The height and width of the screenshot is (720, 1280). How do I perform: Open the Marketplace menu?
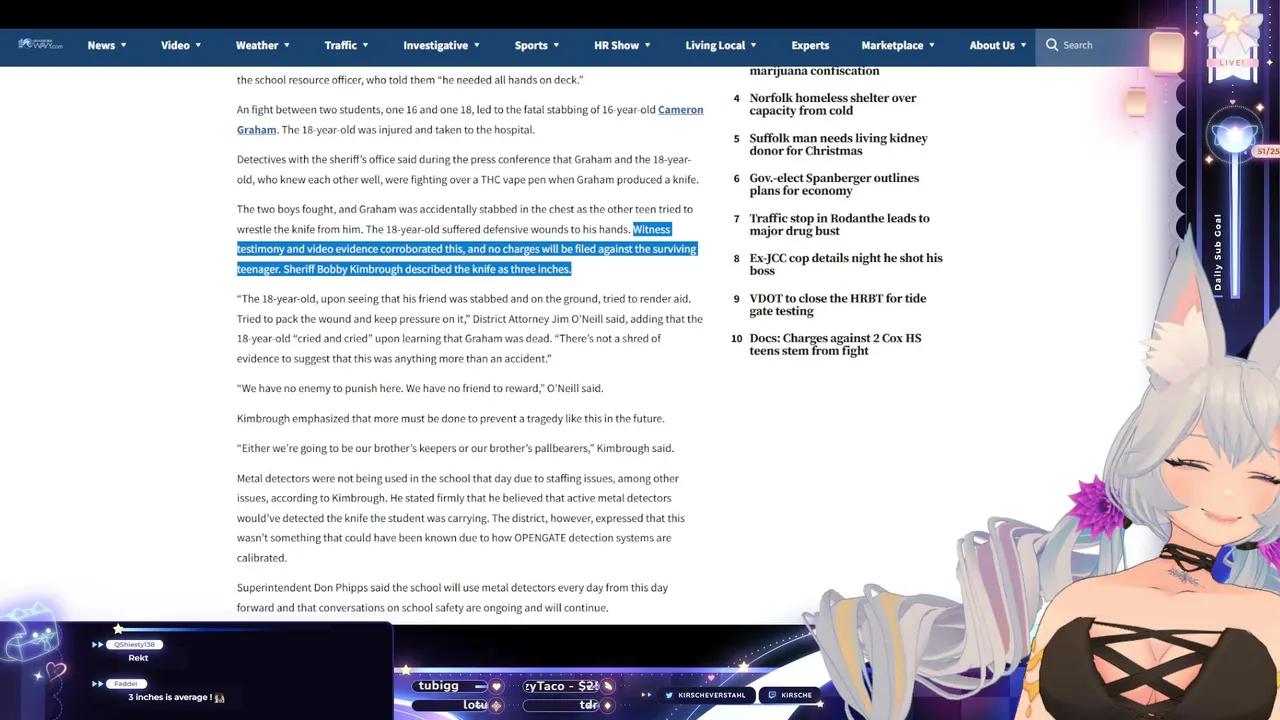(x=898, y=45)
